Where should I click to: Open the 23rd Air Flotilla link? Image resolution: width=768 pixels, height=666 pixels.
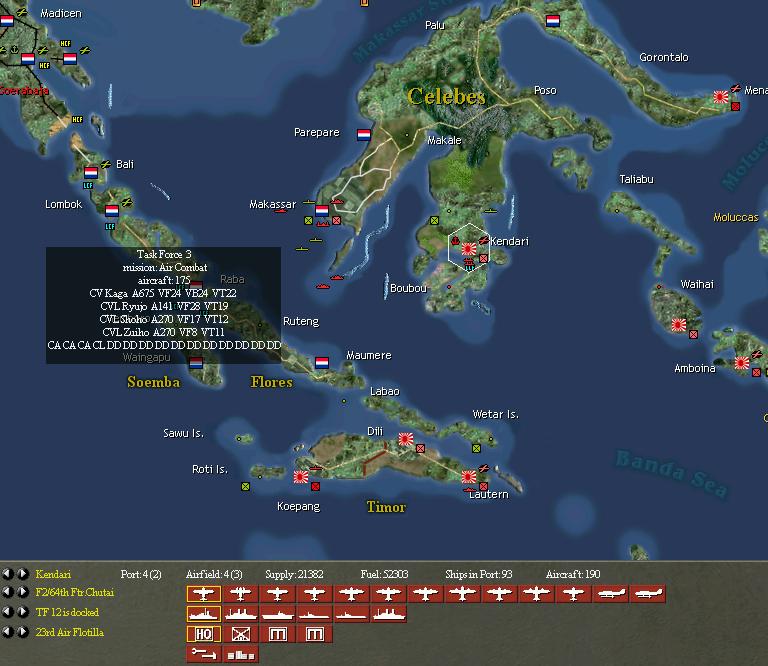[70, 632]
